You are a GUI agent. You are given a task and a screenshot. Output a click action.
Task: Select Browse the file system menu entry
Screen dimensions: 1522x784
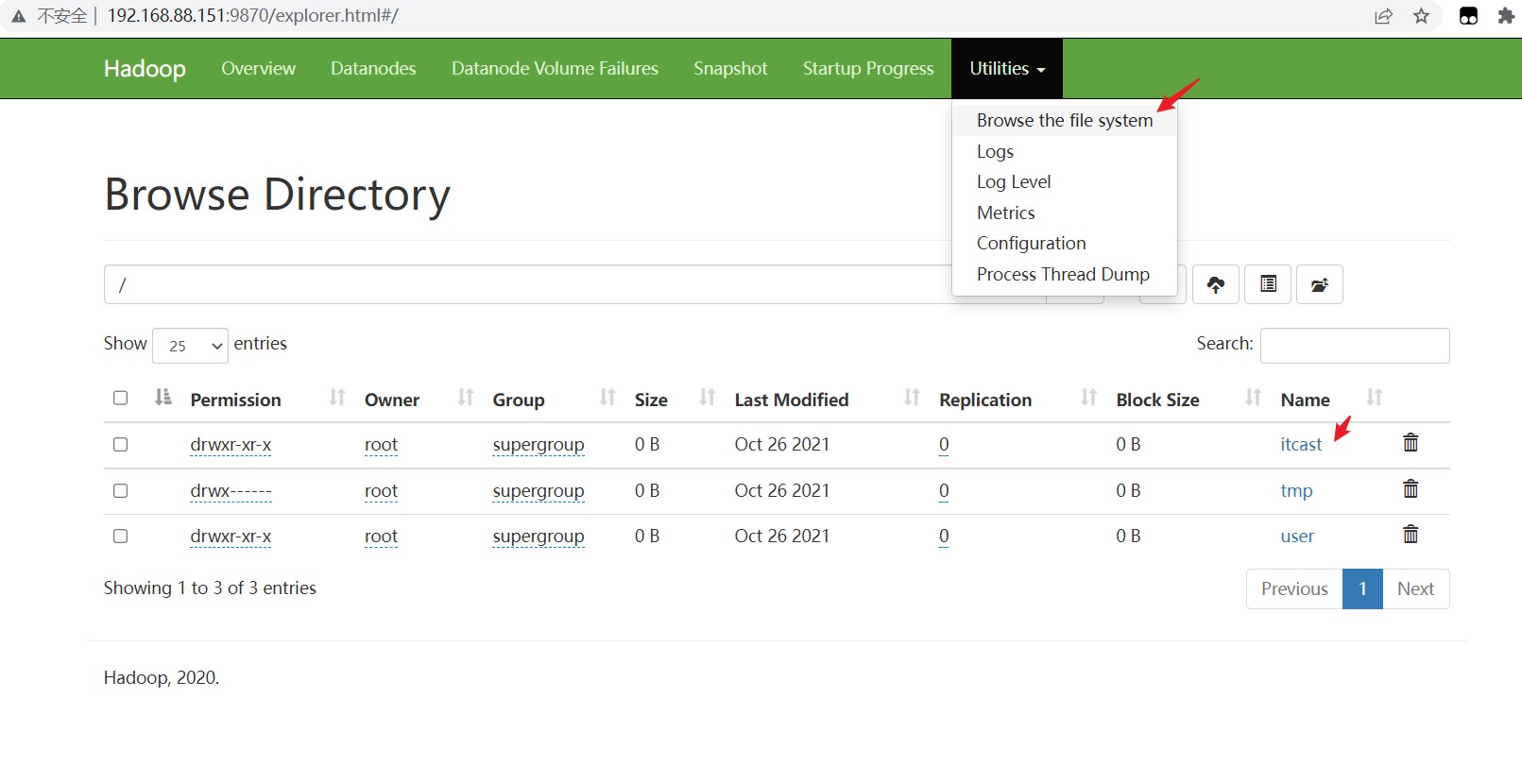[x=1065, y=120]
